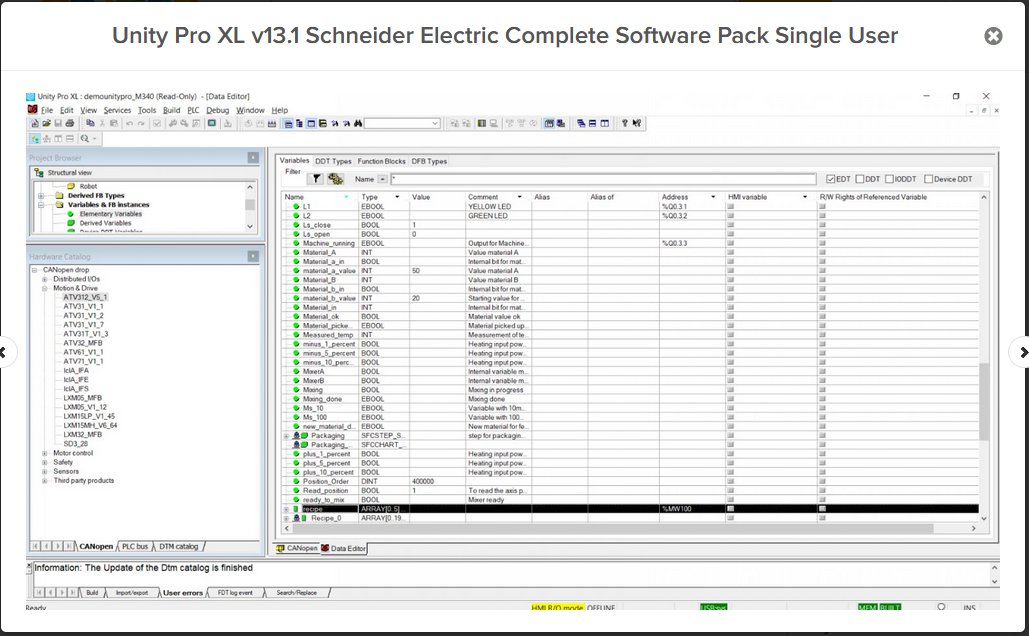Select the ATV312_V5_1 drive in Hardware Catalog
This screenshot has width=1029, height=636.
[86, 297]
